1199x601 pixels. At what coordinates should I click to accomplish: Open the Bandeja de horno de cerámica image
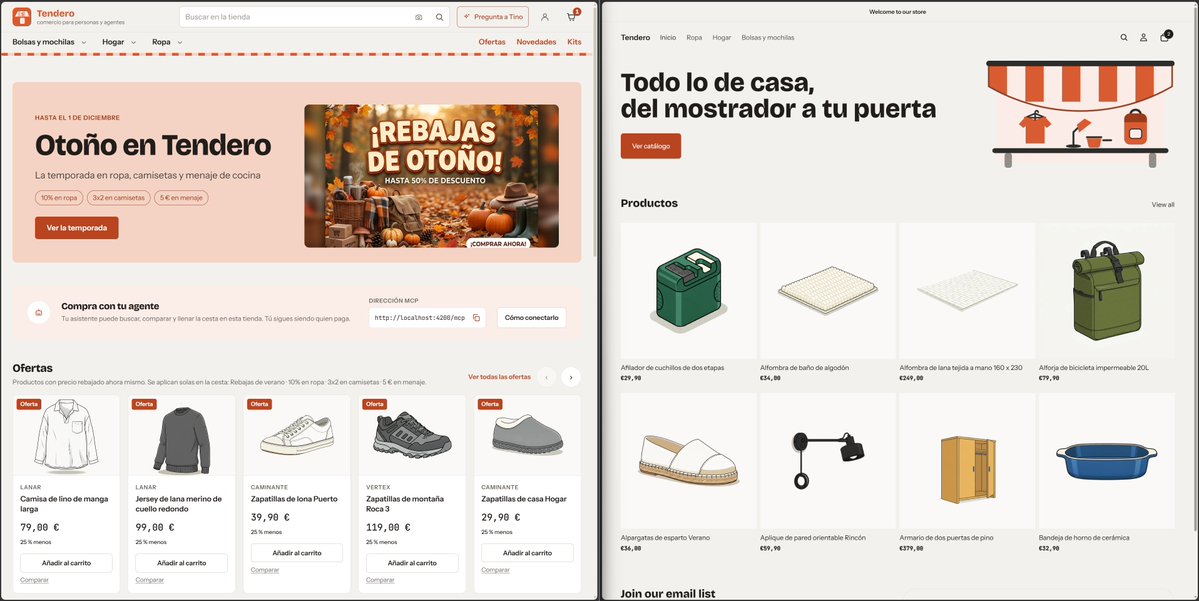(x=1106, y=461)
